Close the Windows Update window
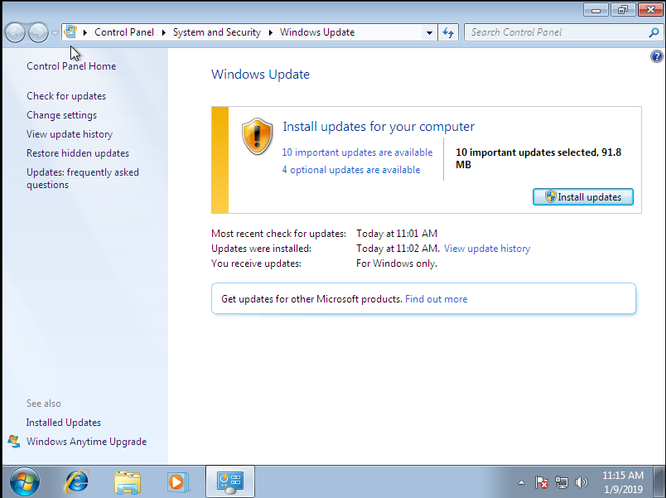Viewport: 666px width, 498px height. [x=651, y=10]
